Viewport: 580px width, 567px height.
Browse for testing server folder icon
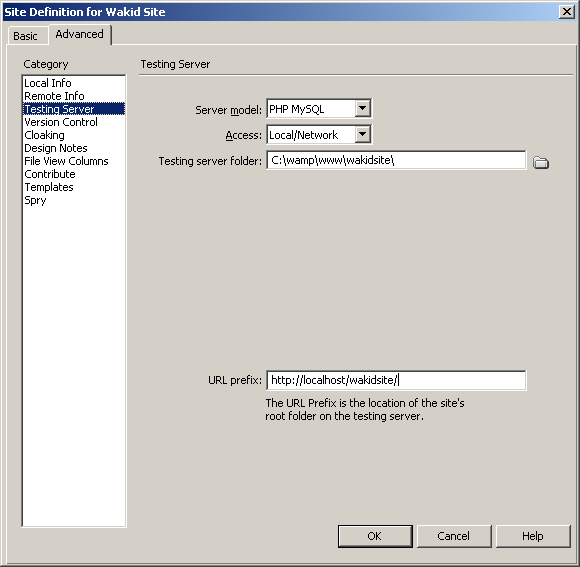[x=541, y=162]
